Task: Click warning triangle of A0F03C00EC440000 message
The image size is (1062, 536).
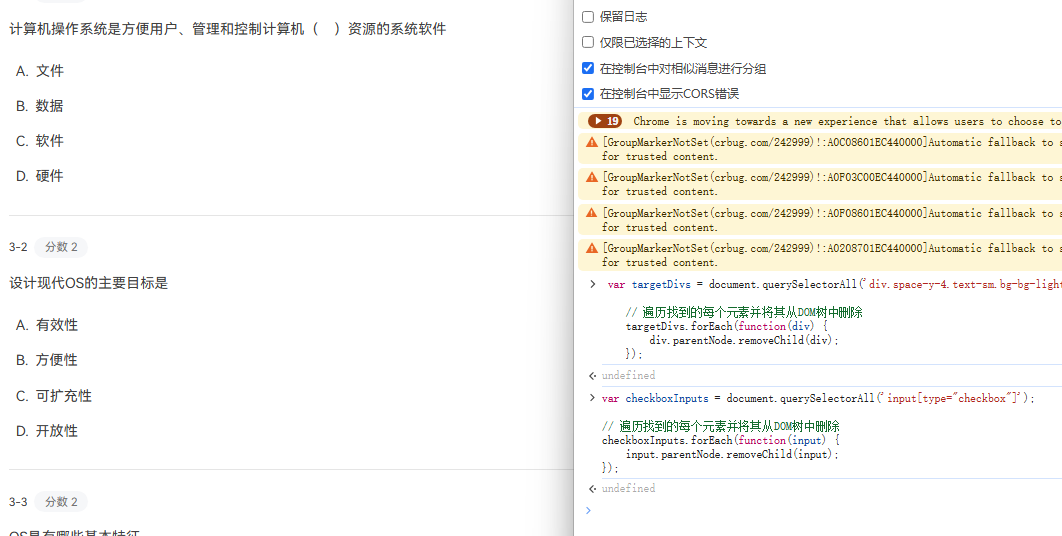Action: click(x=592, y=178)
